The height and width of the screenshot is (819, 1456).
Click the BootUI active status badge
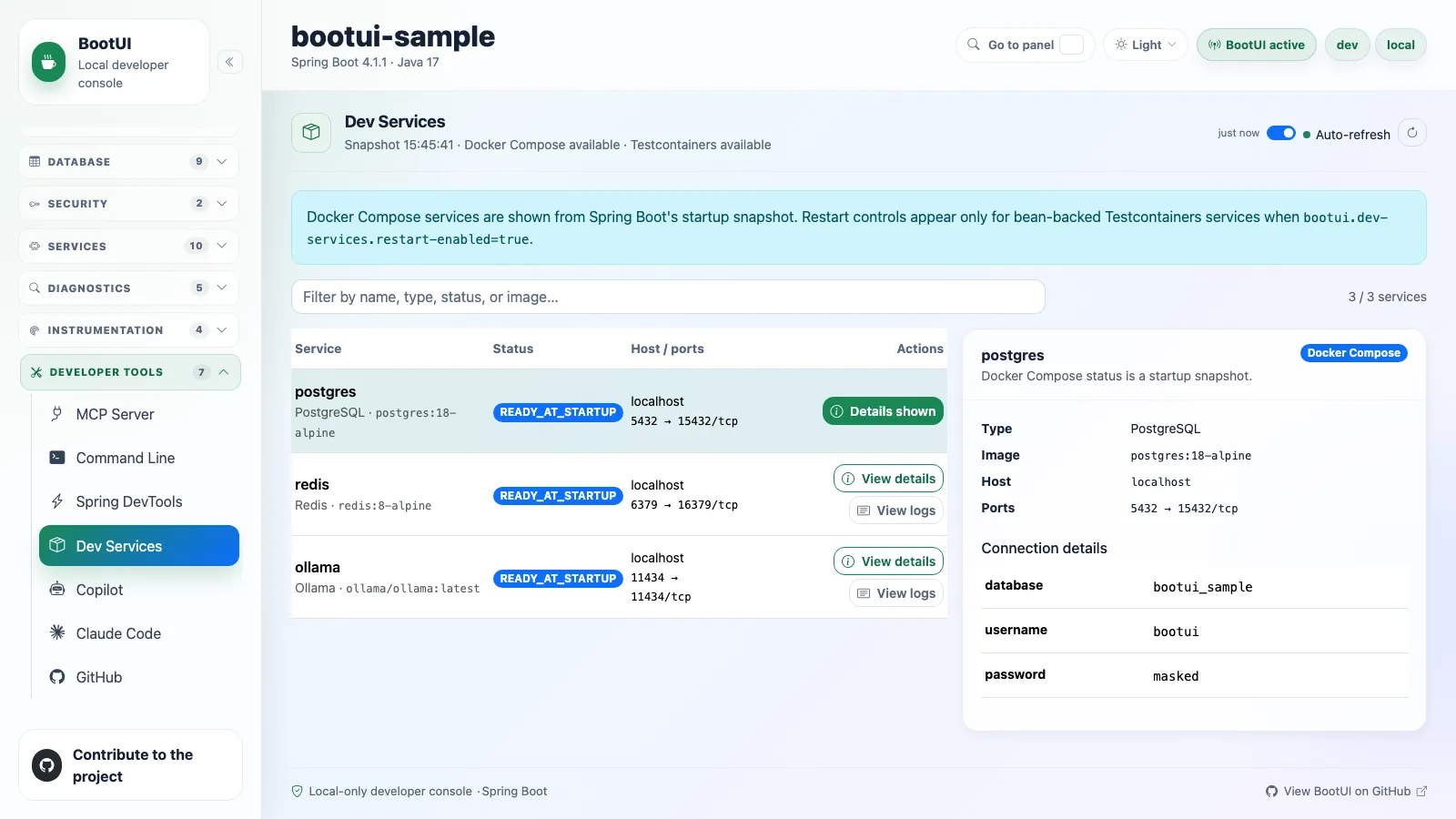coord(1257,45)
